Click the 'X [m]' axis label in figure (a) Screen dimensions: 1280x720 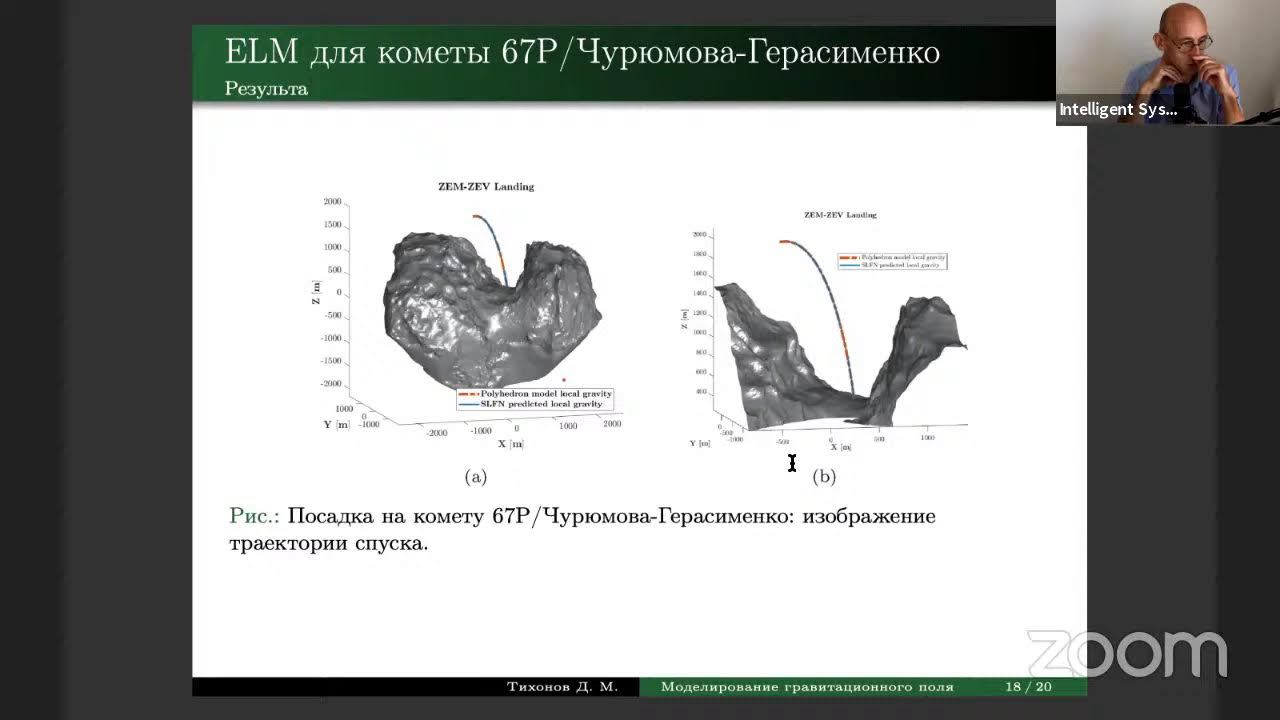point(510,444)
